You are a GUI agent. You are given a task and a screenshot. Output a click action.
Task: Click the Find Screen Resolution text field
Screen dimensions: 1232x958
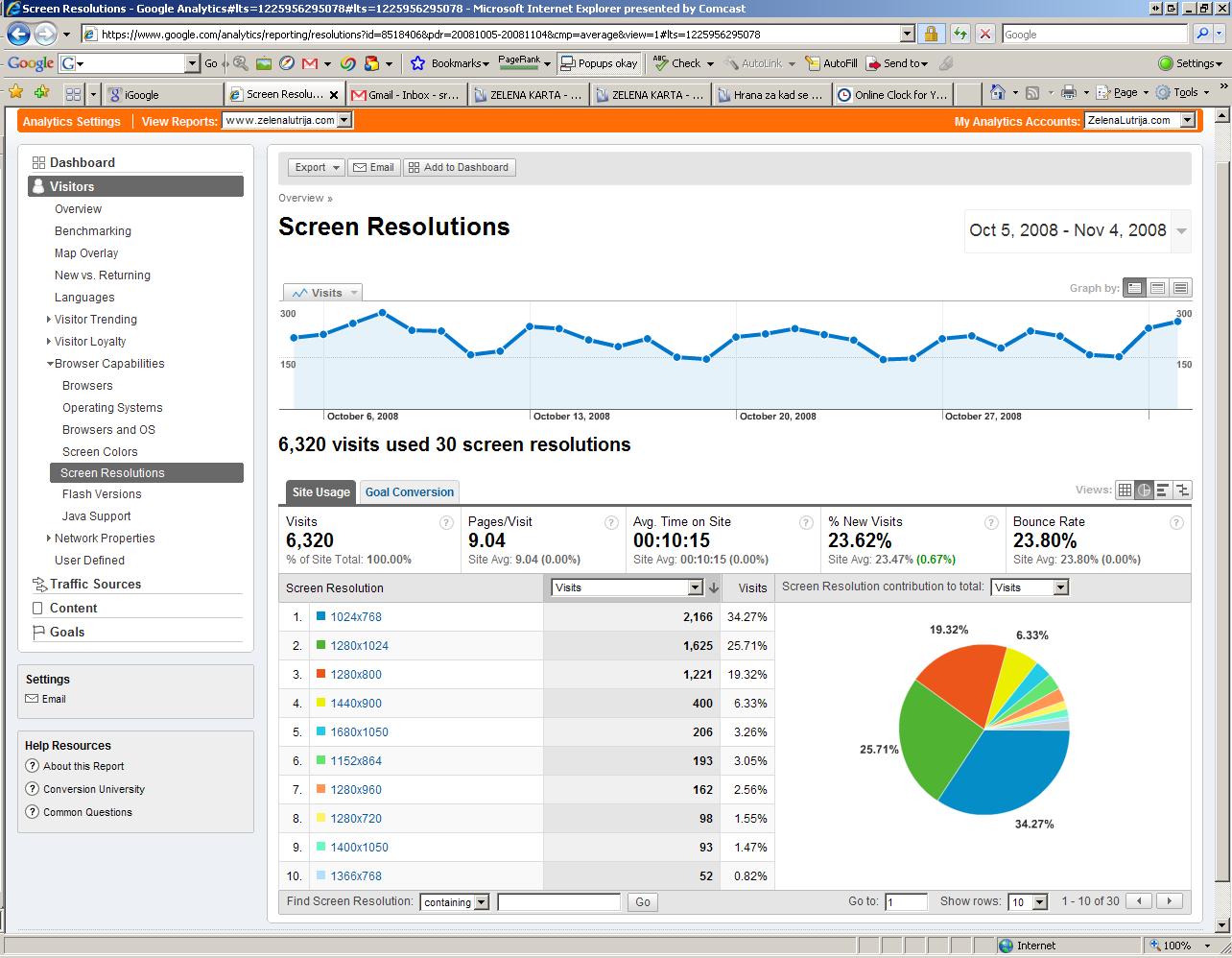(559, 901)
